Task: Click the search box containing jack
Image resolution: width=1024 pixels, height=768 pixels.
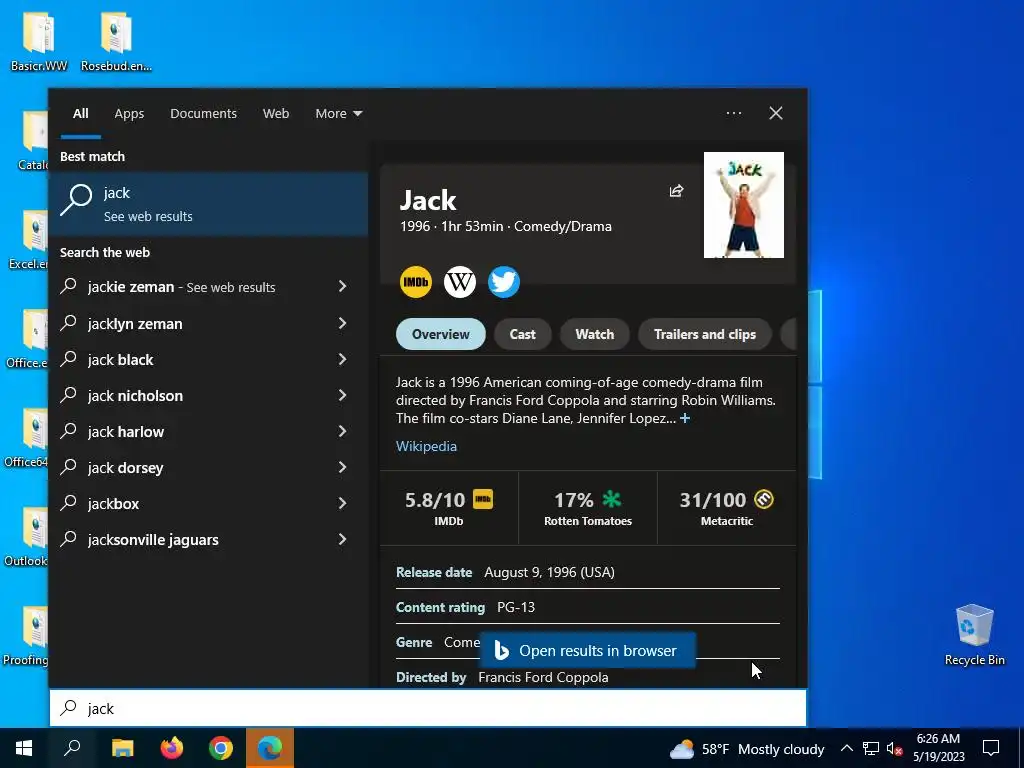Action: point(428,708)
